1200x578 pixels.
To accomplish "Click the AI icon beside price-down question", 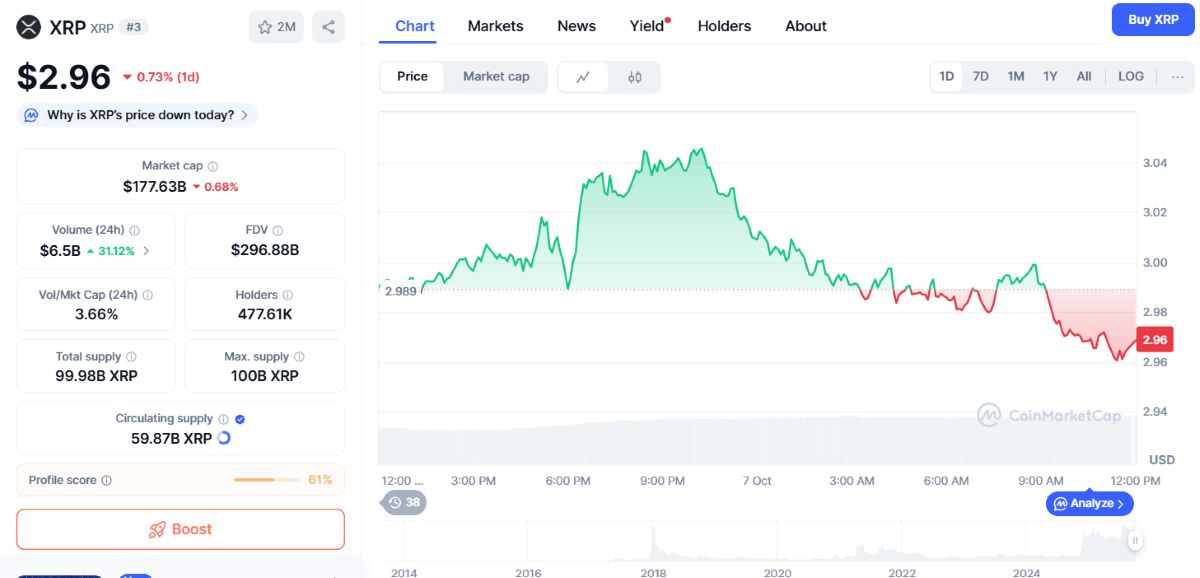I will point(31,115).
